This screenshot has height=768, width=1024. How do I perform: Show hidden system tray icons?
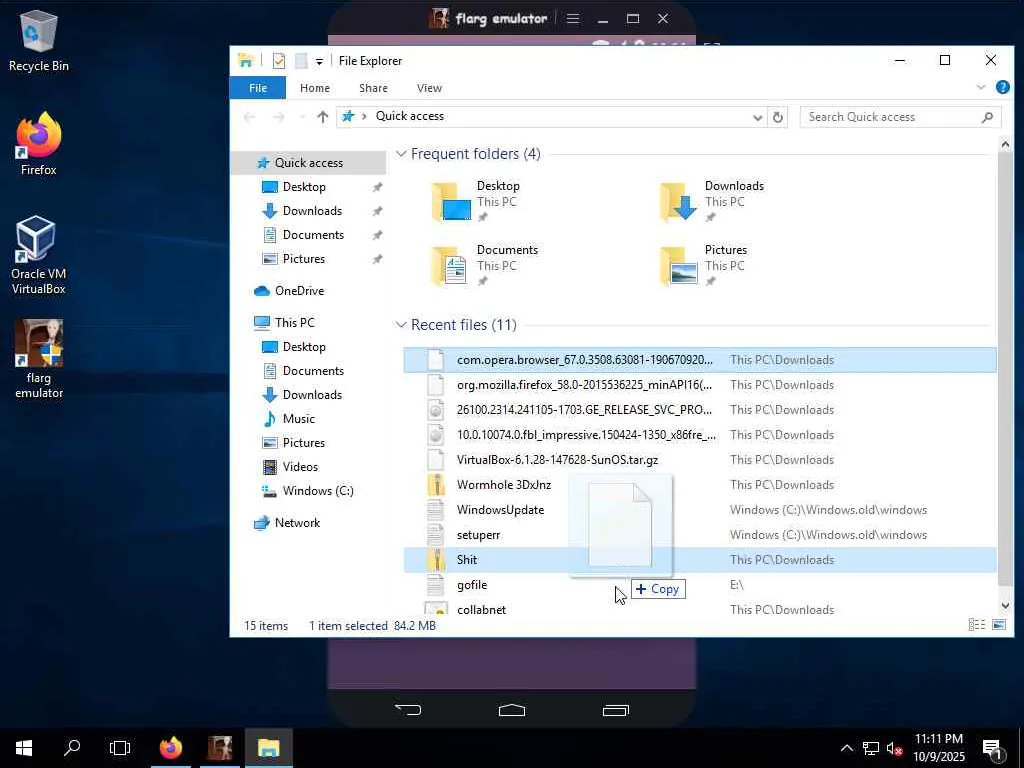pos(846,748)
